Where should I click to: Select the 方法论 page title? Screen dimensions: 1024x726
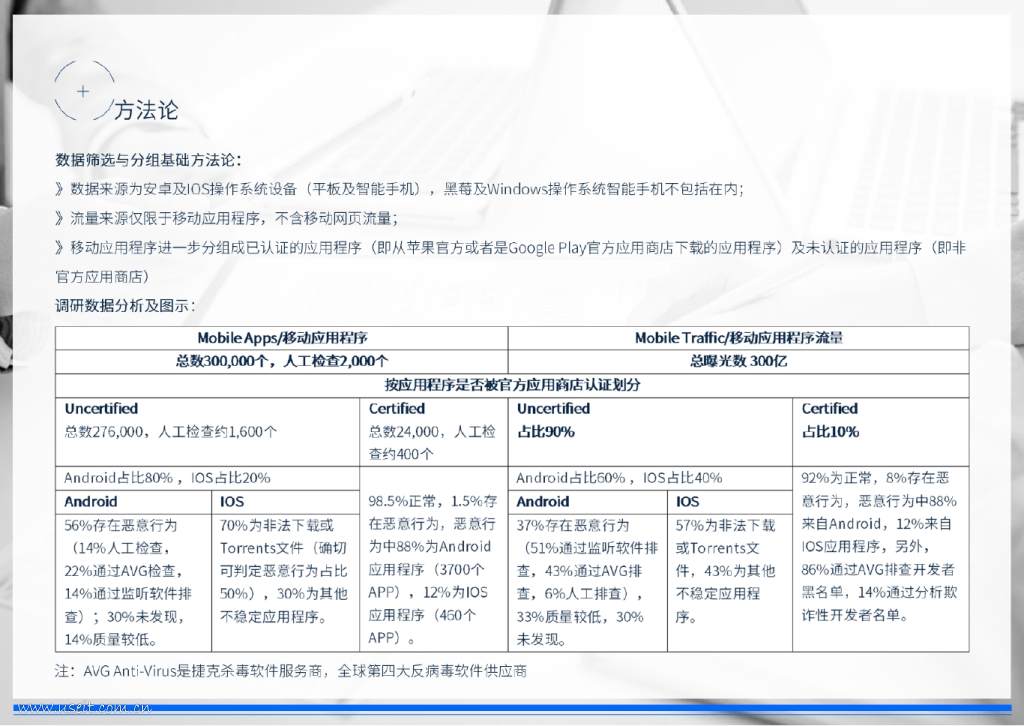point(146,110)
